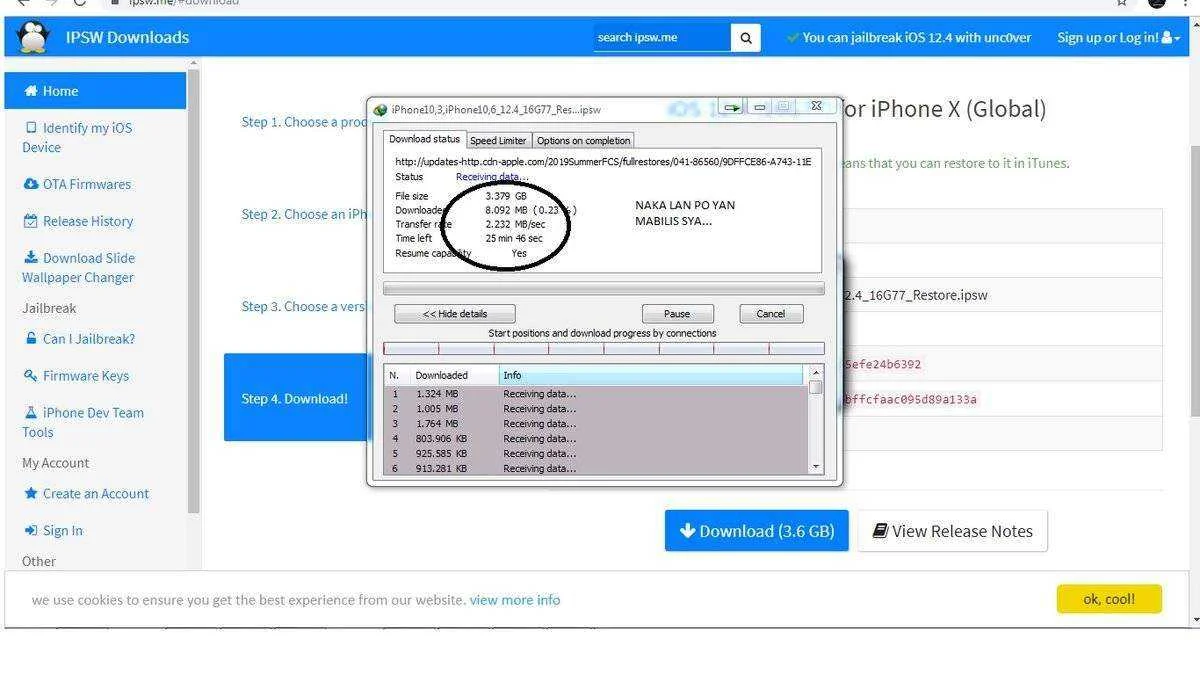Cancel the IDM download

(x=771, y=314)
